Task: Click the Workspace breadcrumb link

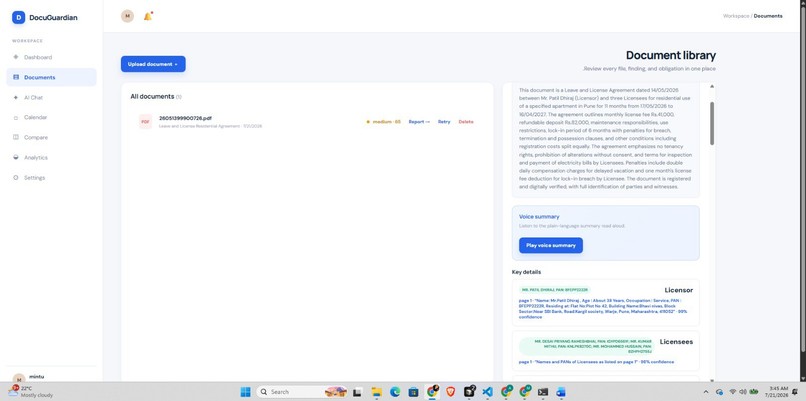Action: 736,16
